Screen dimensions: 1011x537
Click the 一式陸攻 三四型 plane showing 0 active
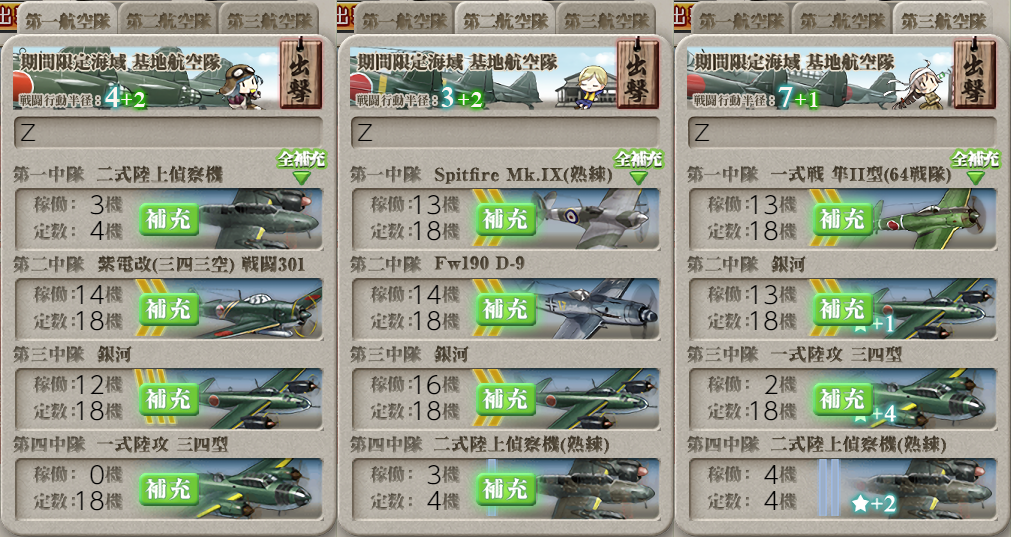259,488
